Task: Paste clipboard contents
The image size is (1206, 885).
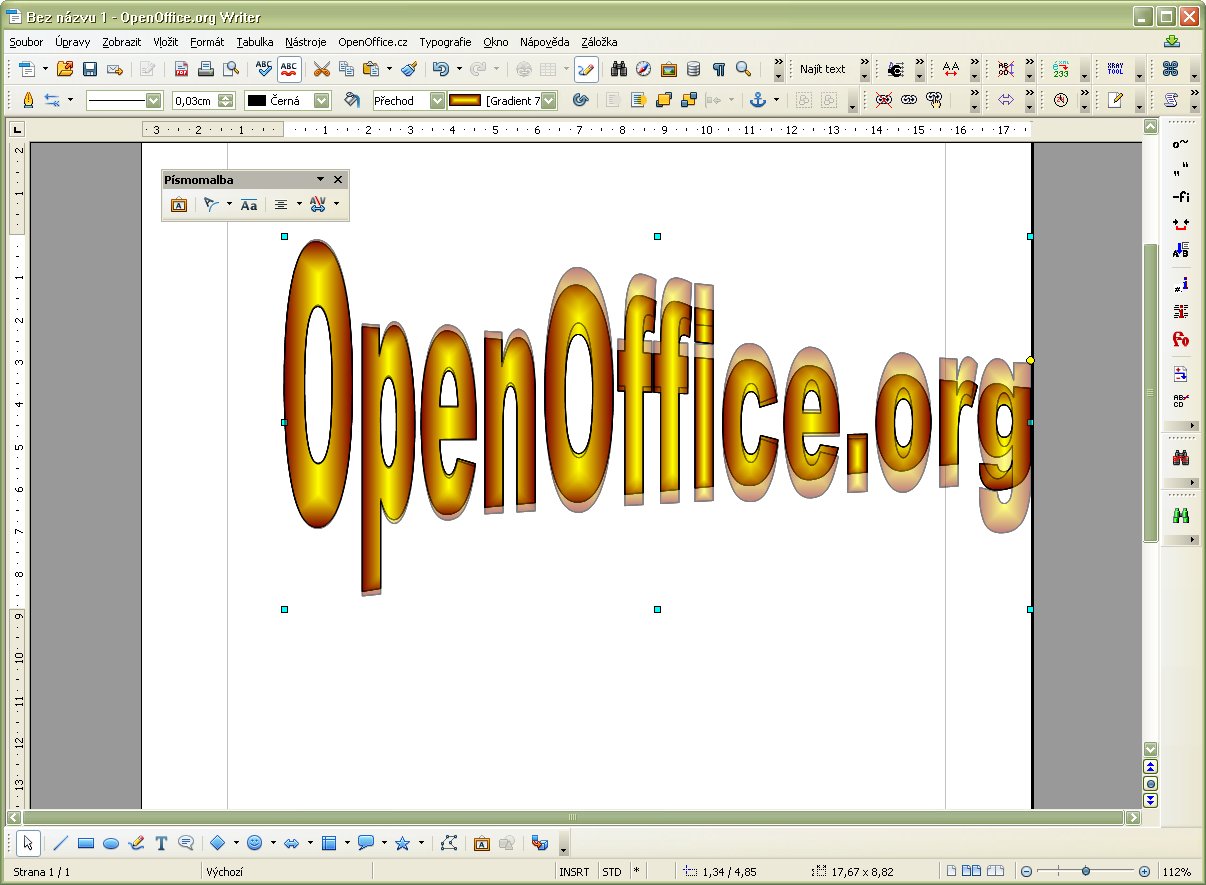Action: [371, 69]
